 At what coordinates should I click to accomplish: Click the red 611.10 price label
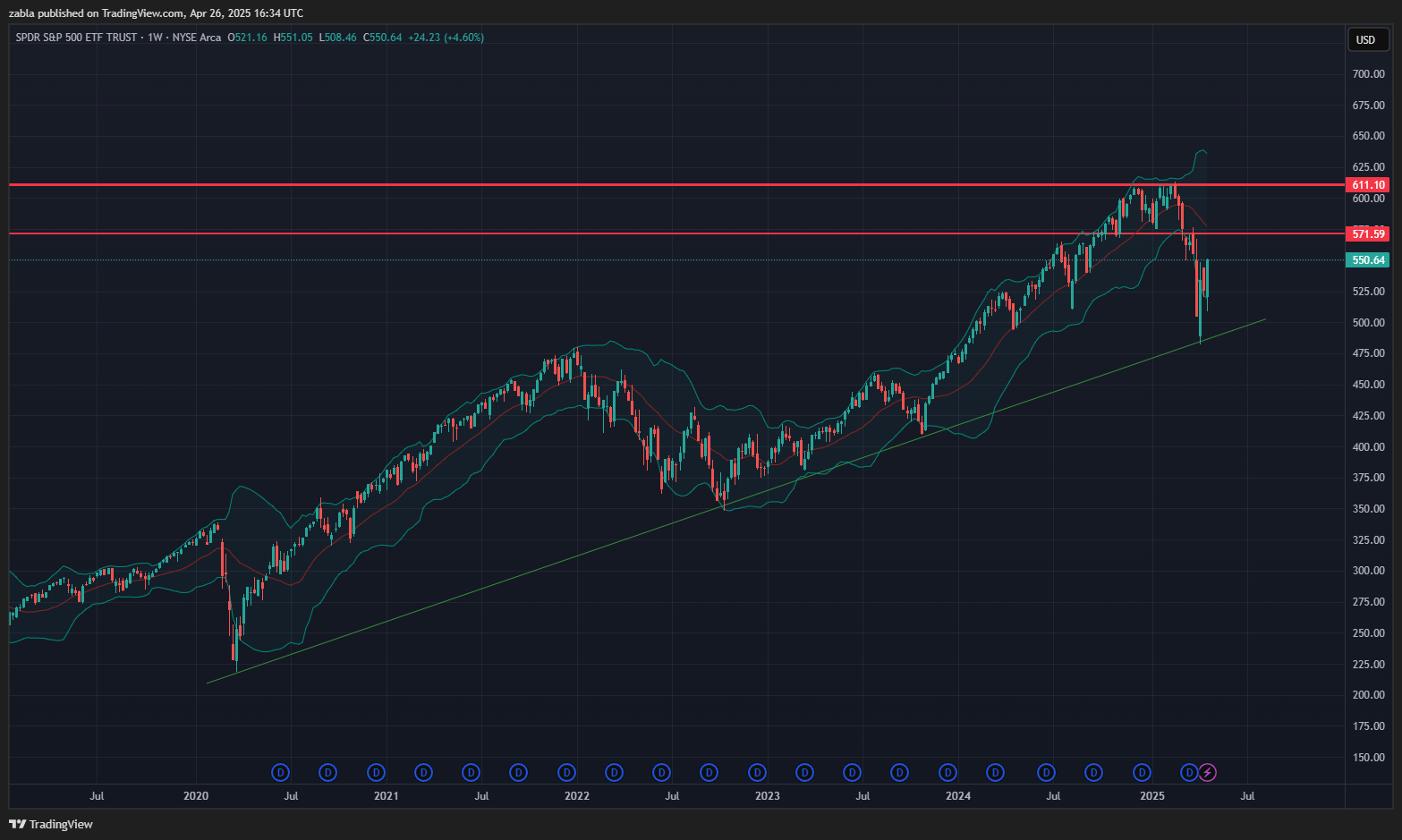click(1368, 185)
